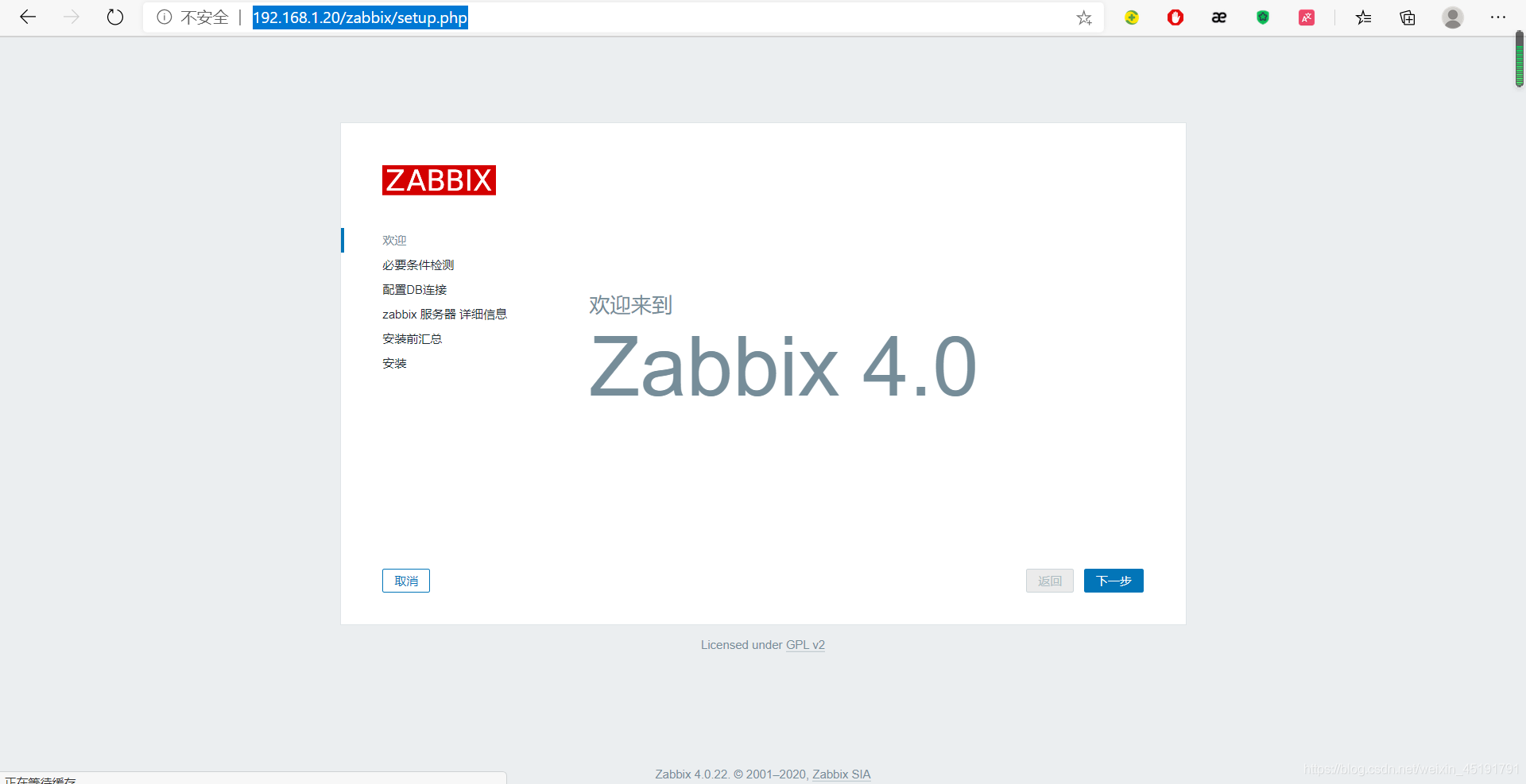Image resolution: width=1526 pixels, height=784 pixels.
Task: Click the browser back arrow
Action: [x=28, y=17]
